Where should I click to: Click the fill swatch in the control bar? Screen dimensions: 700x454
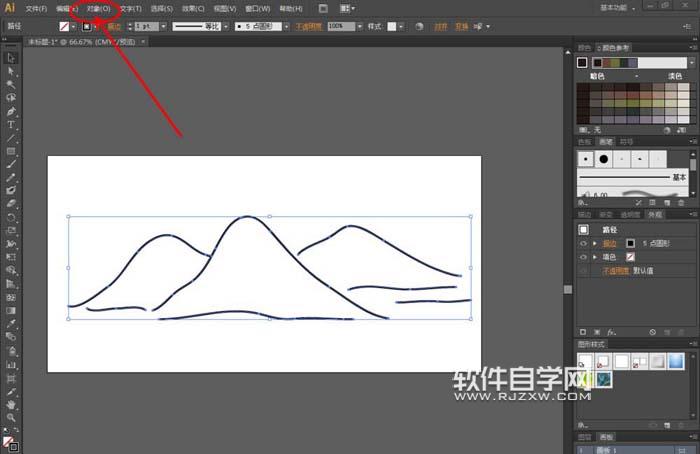tap(65, 27)
